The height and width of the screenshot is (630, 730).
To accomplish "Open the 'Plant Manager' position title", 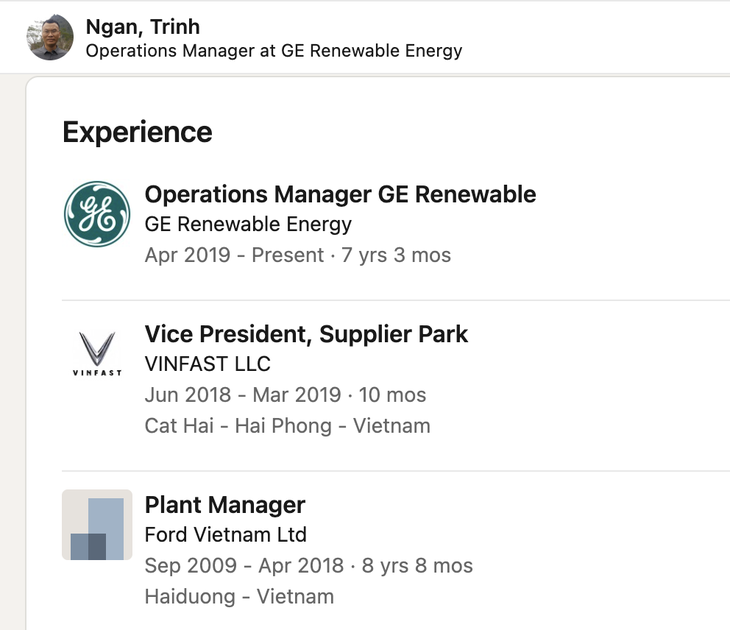I will pyautogui.click(x=225, y=505).
